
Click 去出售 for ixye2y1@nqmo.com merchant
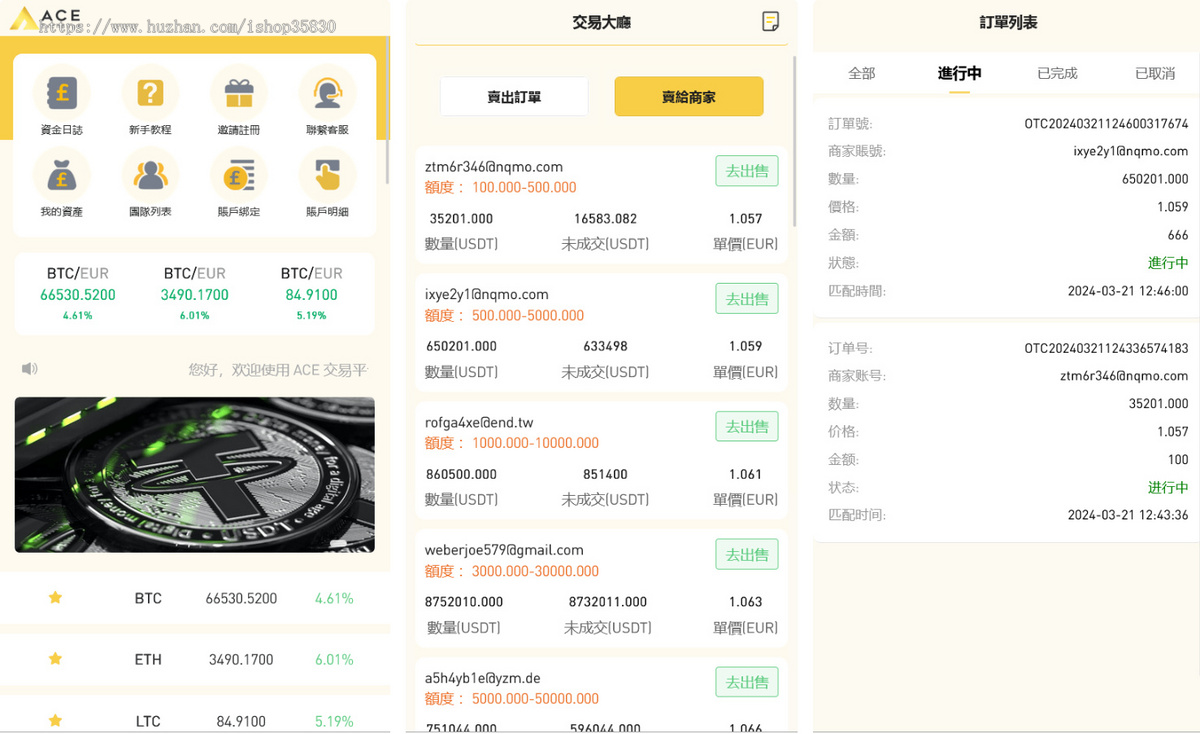pyautogui.click(x=747, y=299)
